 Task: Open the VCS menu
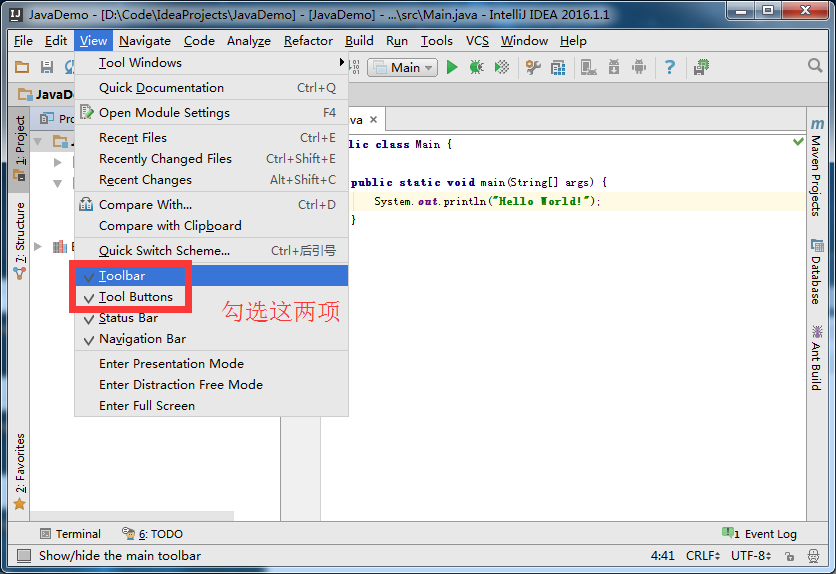(x=477, y=41)
